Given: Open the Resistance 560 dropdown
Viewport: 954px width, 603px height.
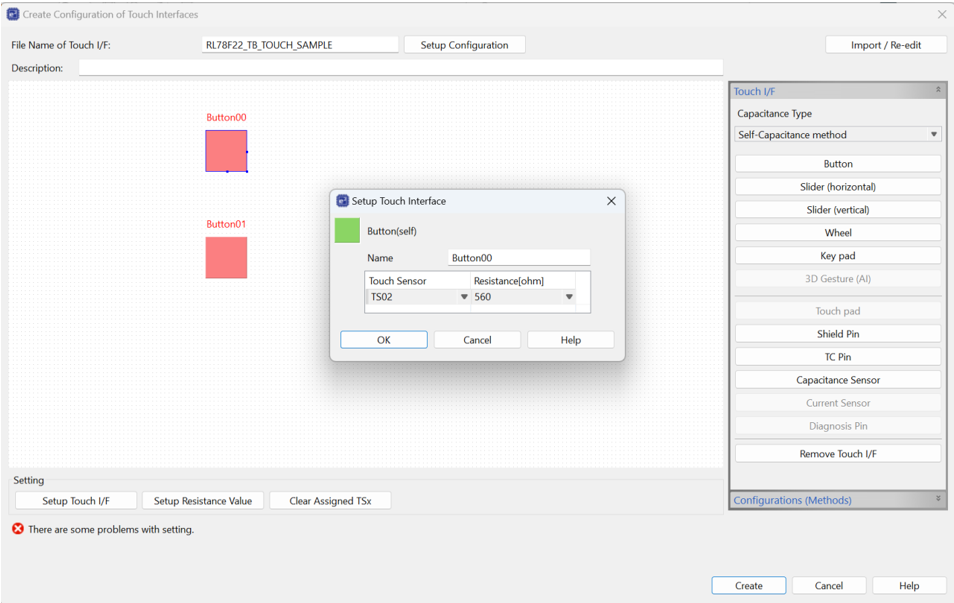Looking at the screenshot, I should 569,297.
